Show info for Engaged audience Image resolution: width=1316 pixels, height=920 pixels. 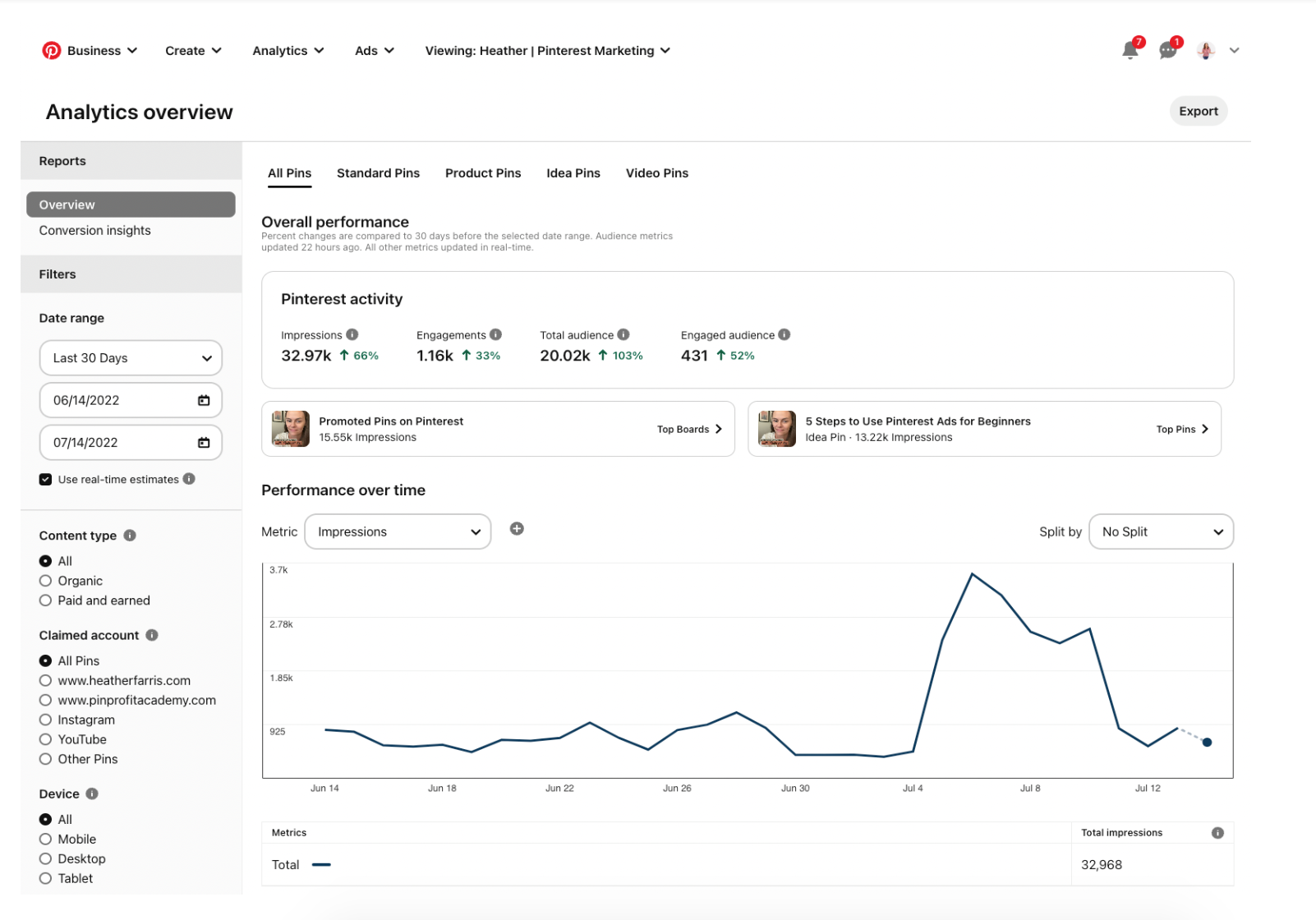[x=785, y=334]
